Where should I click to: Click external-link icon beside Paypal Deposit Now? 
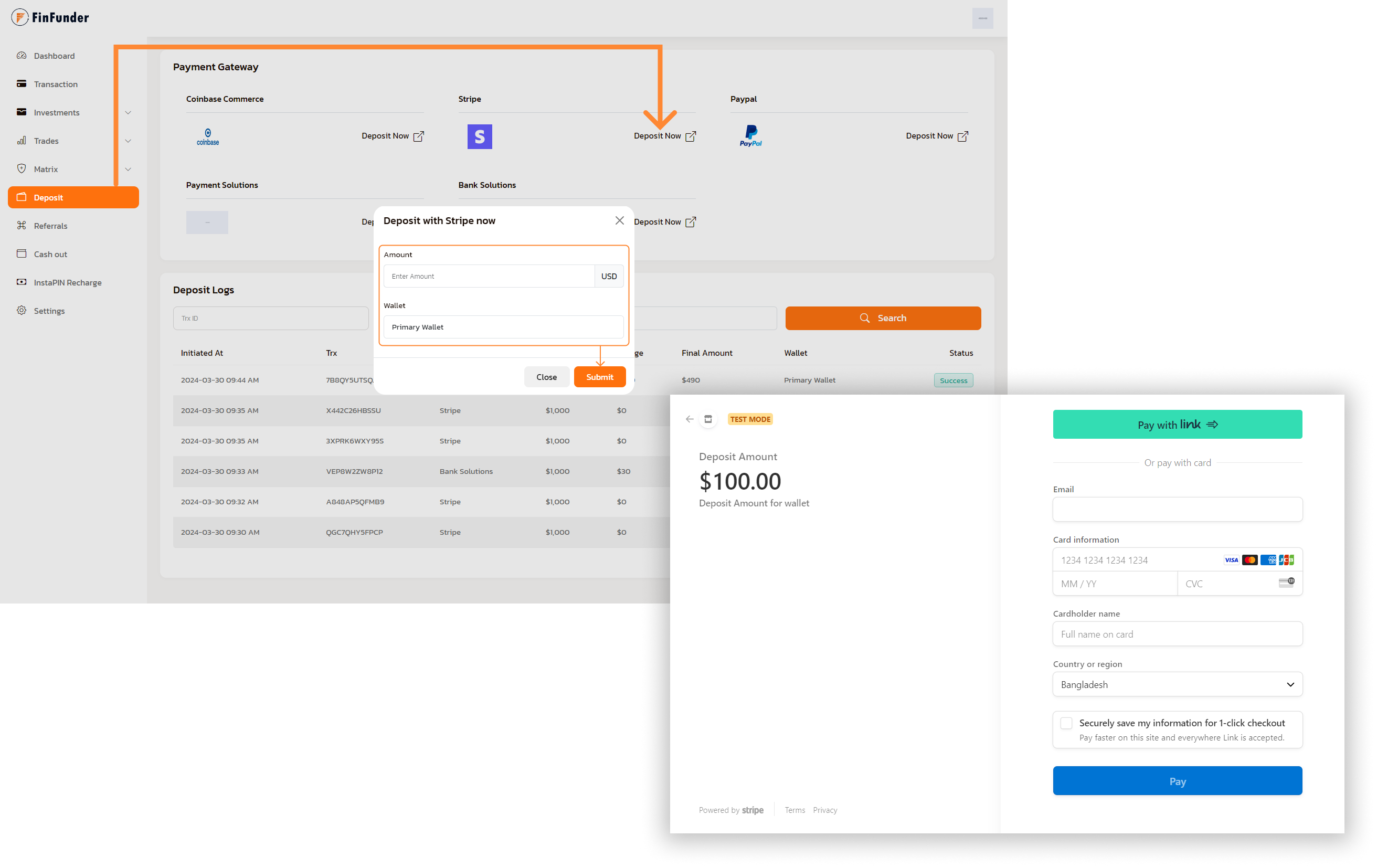tap(963, 136)
